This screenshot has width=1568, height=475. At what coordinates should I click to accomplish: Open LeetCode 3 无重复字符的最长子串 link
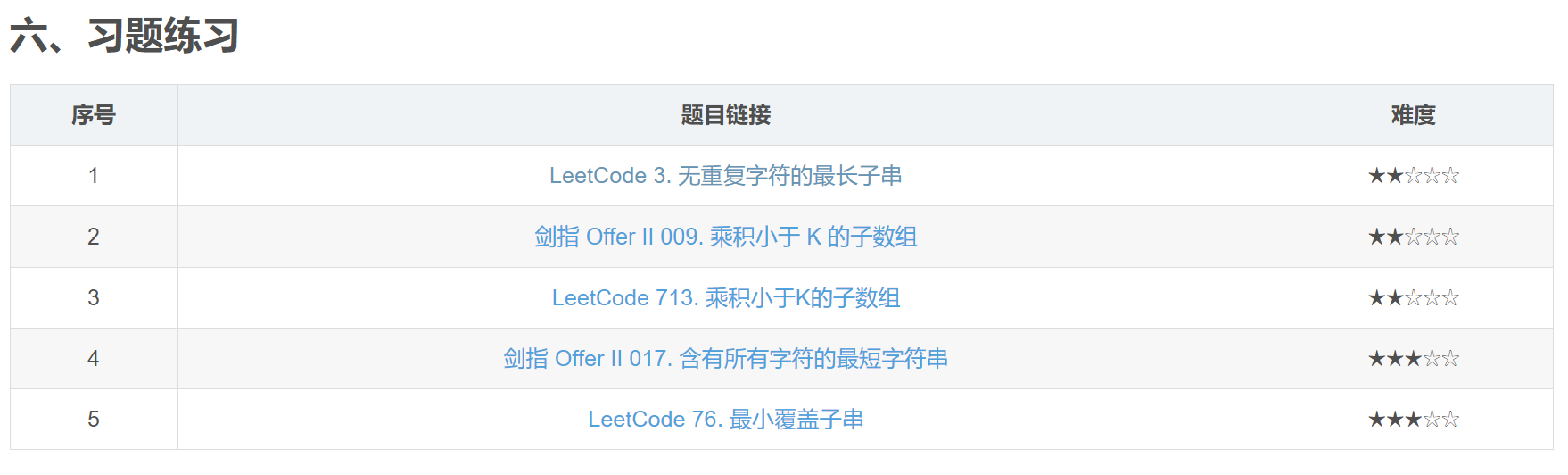pos(725,176)
